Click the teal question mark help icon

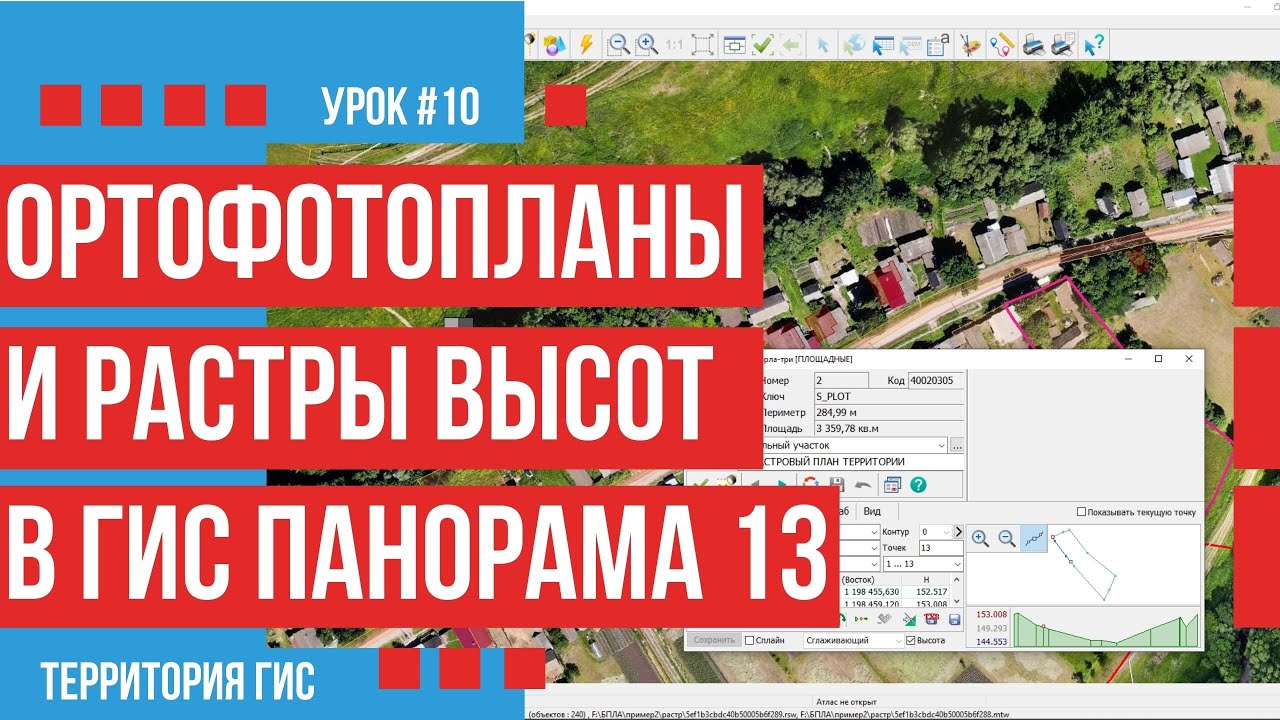[918, 484]
